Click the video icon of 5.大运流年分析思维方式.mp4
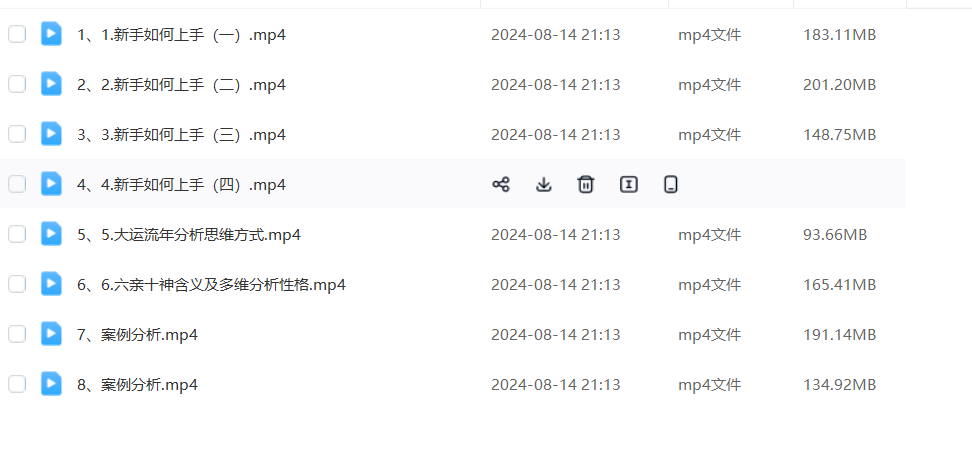972x452 pixels. [x=51, y=234]
